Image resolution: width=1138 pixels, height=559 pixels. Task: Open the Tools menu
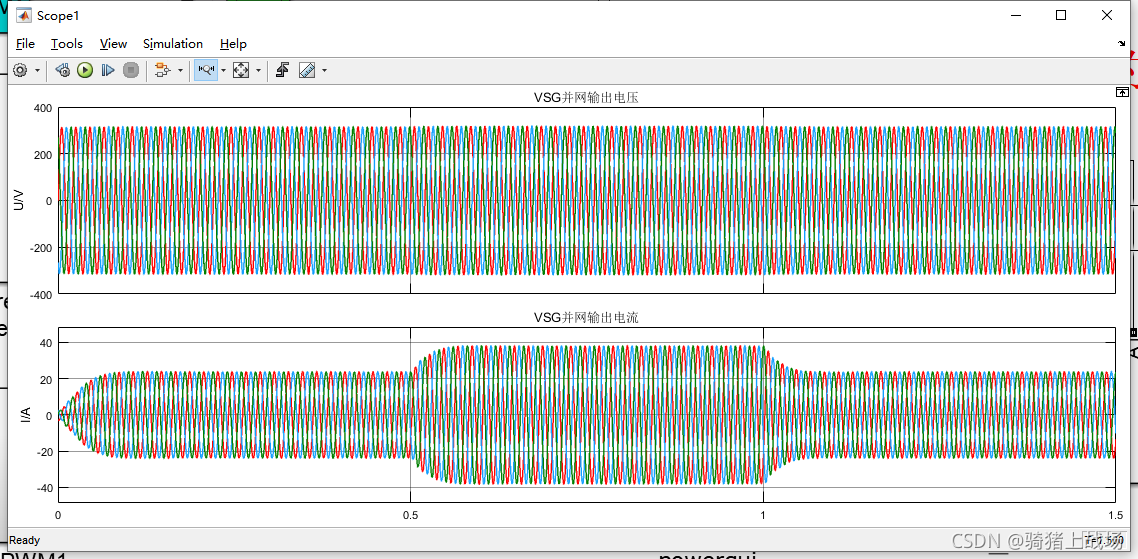pyautogui.click(x=67, y=44)
